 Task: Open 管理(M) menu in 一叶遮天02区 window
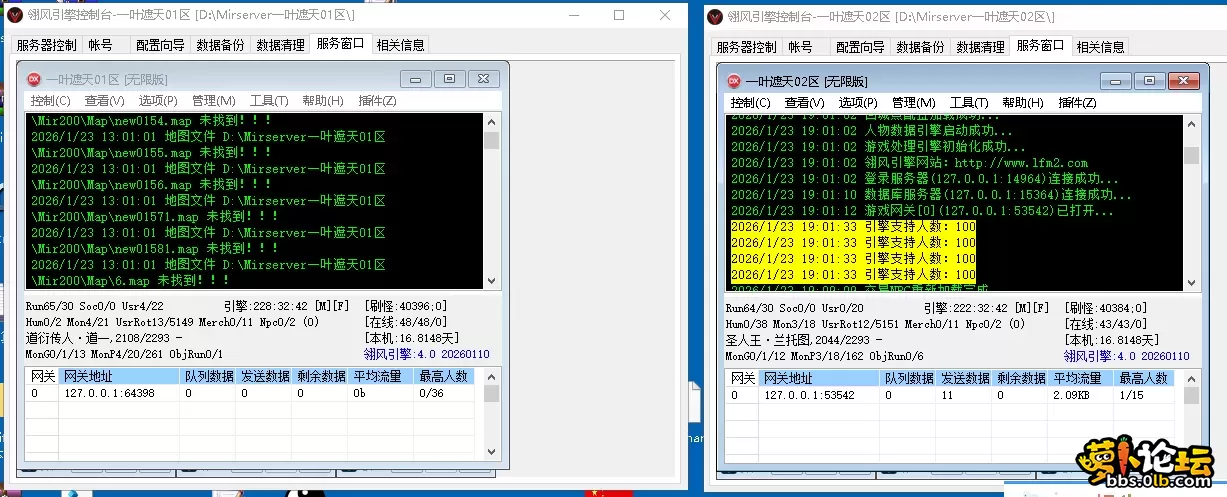(913, 103)
